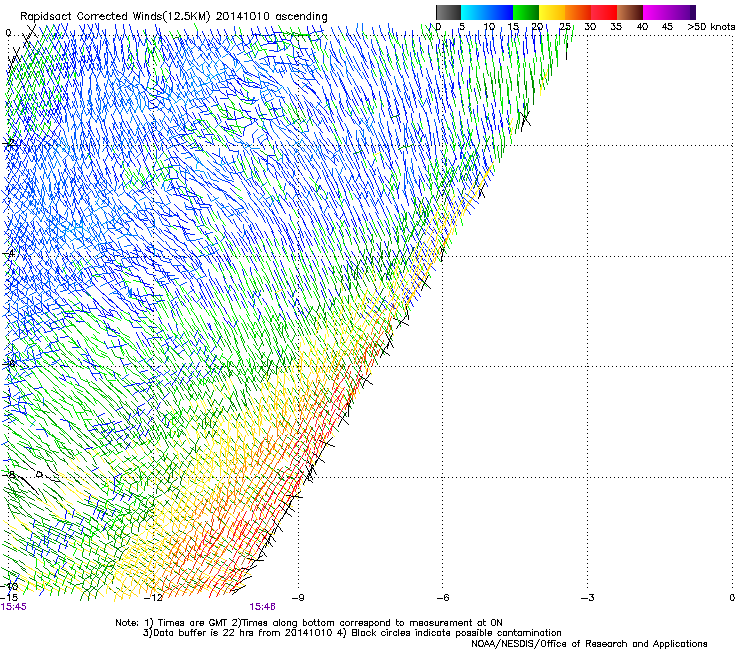Screen dimensions: 740x650
Task: Click the green 15-20 knots legend swatch
Action: click(526, 12)
